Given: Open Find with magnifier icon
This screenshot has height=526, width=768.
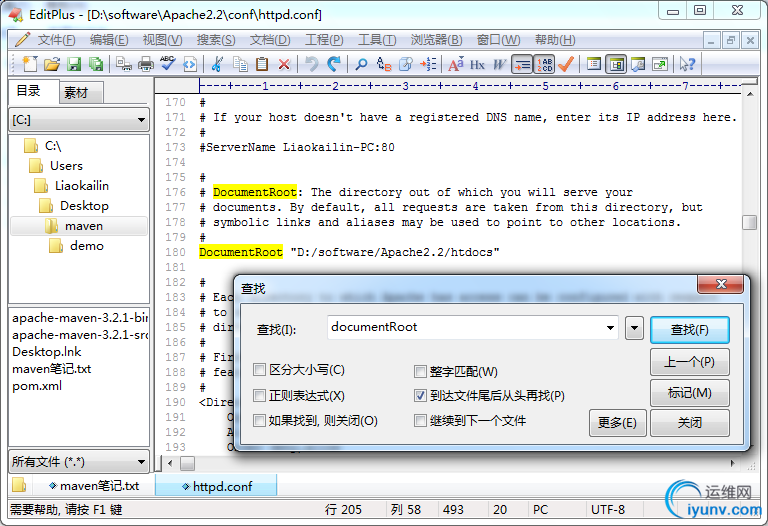Looking at the screenshot, I should tap(361, 64).
